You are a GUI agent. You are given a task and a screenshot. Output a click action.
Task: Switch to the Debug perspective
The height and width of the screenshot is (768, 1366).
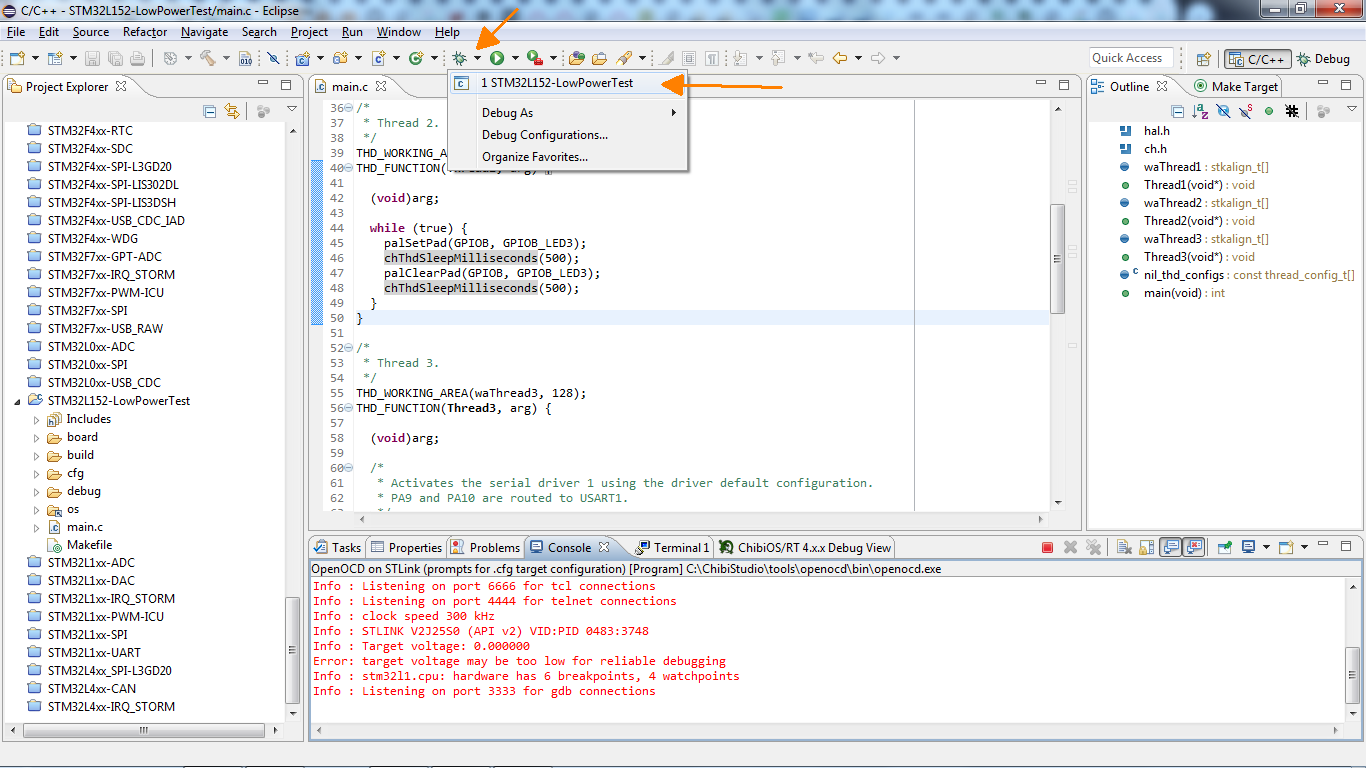[x=1323, y=59]
